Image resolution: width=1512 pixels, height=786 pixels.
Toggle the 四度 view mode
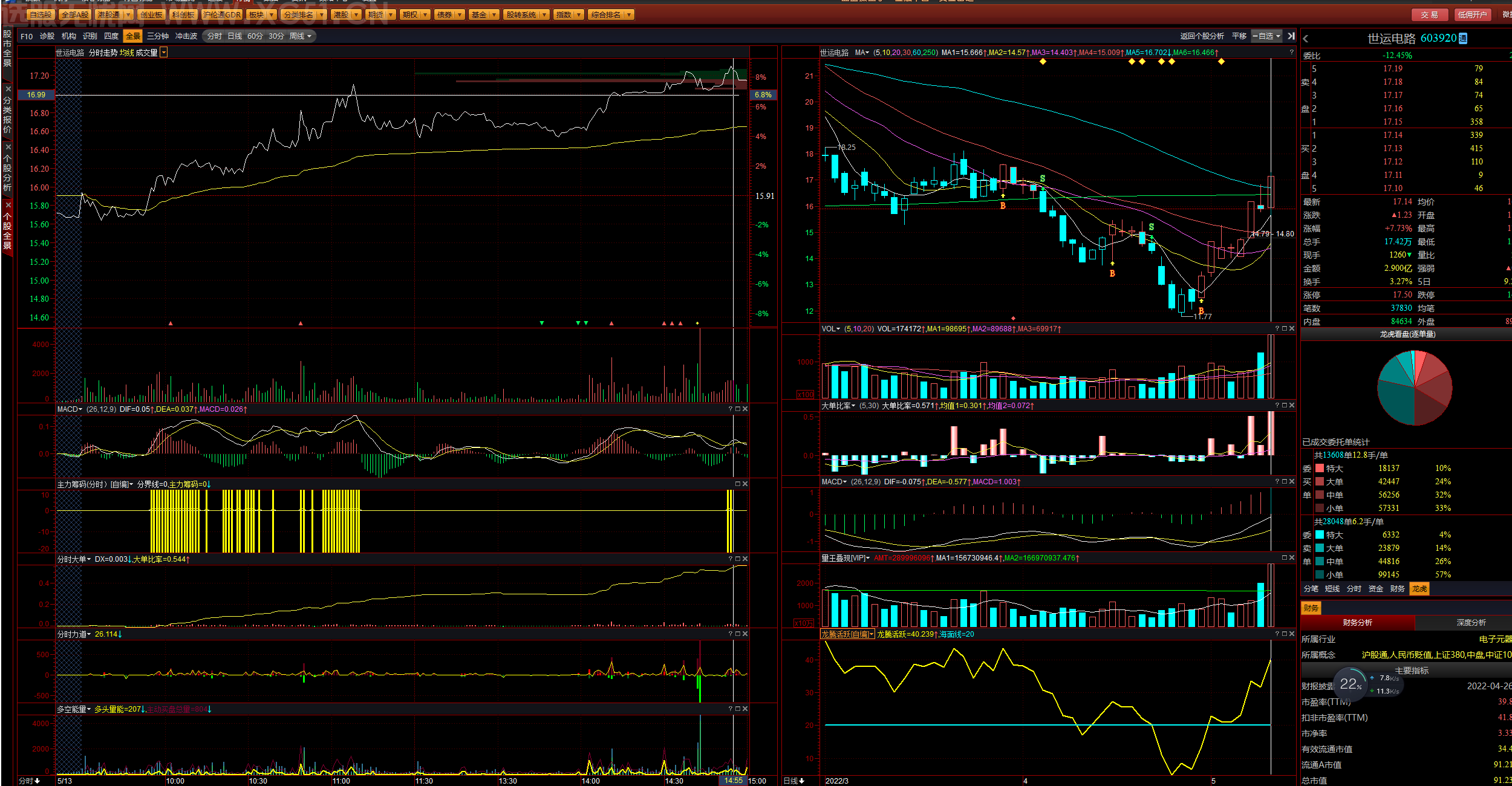click(111, 36)
